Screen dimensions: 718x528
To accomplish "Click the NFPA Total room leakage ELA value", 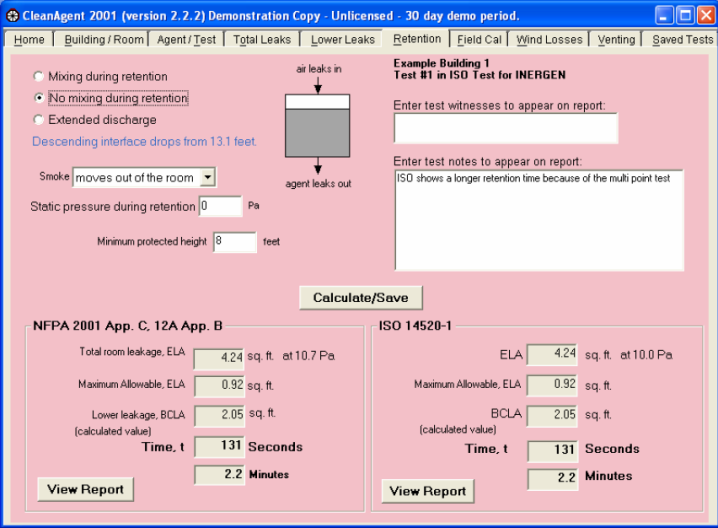I will [219, 358].
